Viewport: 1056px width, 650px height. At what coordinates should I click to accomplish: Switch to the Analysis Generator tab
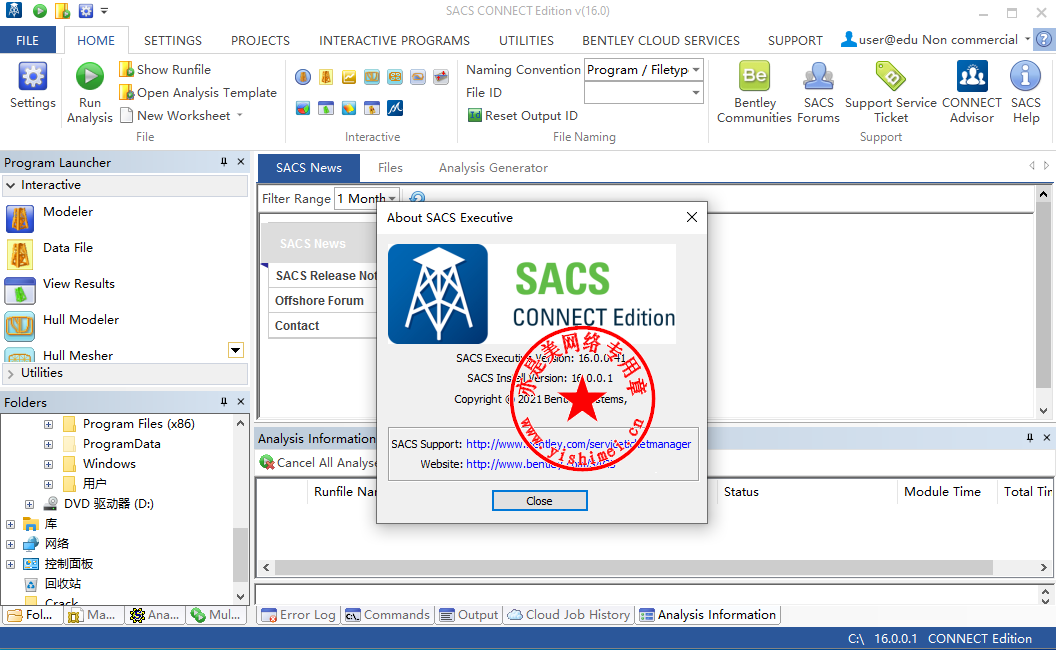493,168
